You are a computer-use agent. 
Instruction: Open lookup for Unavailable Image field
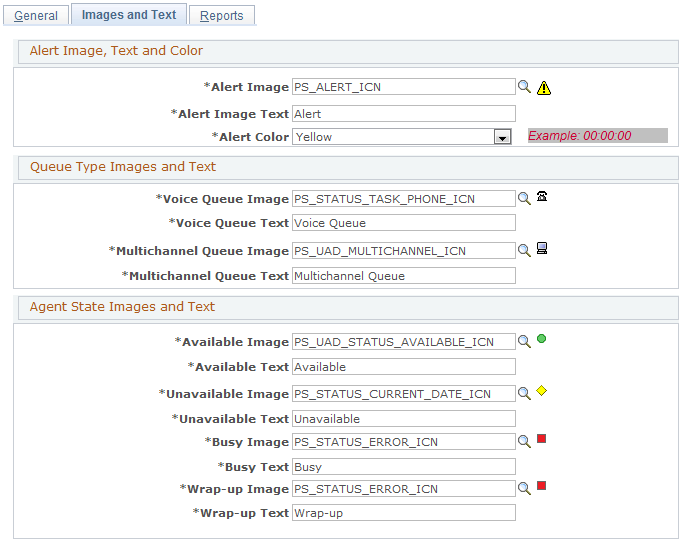524,393
